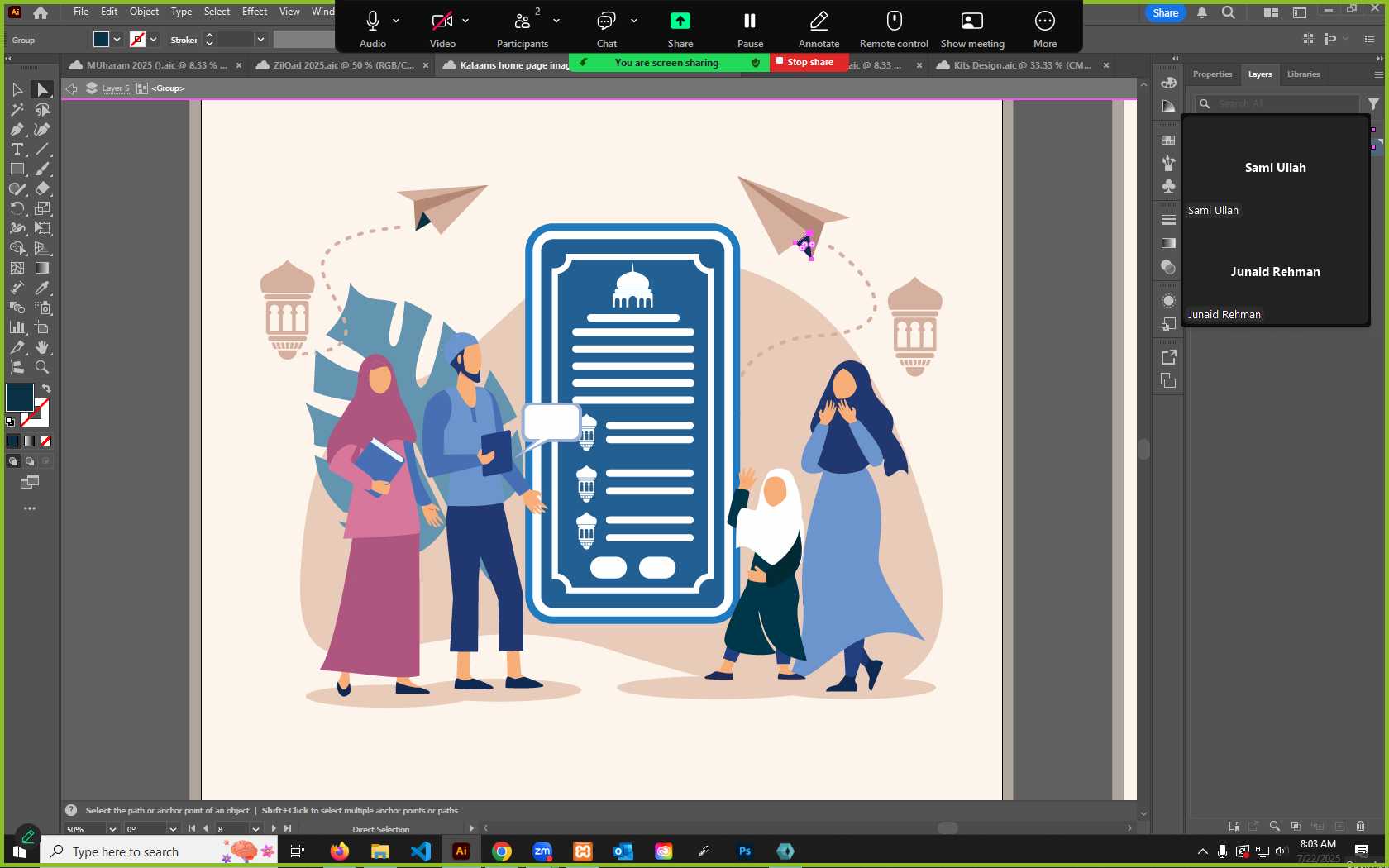This screenshot has height=868, width=1389.
Task: Select the Rectangle tool
Action: click(x=17, y=169)
